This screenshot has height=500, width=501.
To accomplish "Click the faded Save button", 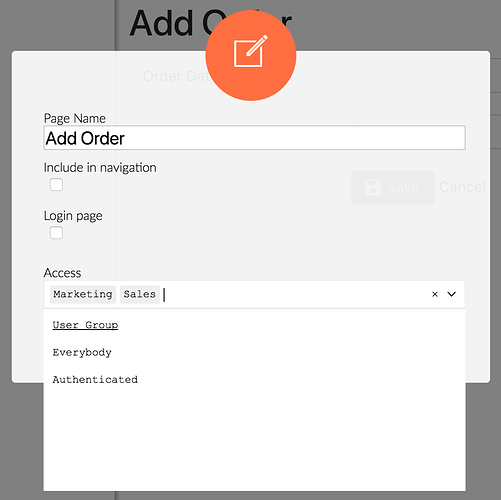I will pos(393,187).
